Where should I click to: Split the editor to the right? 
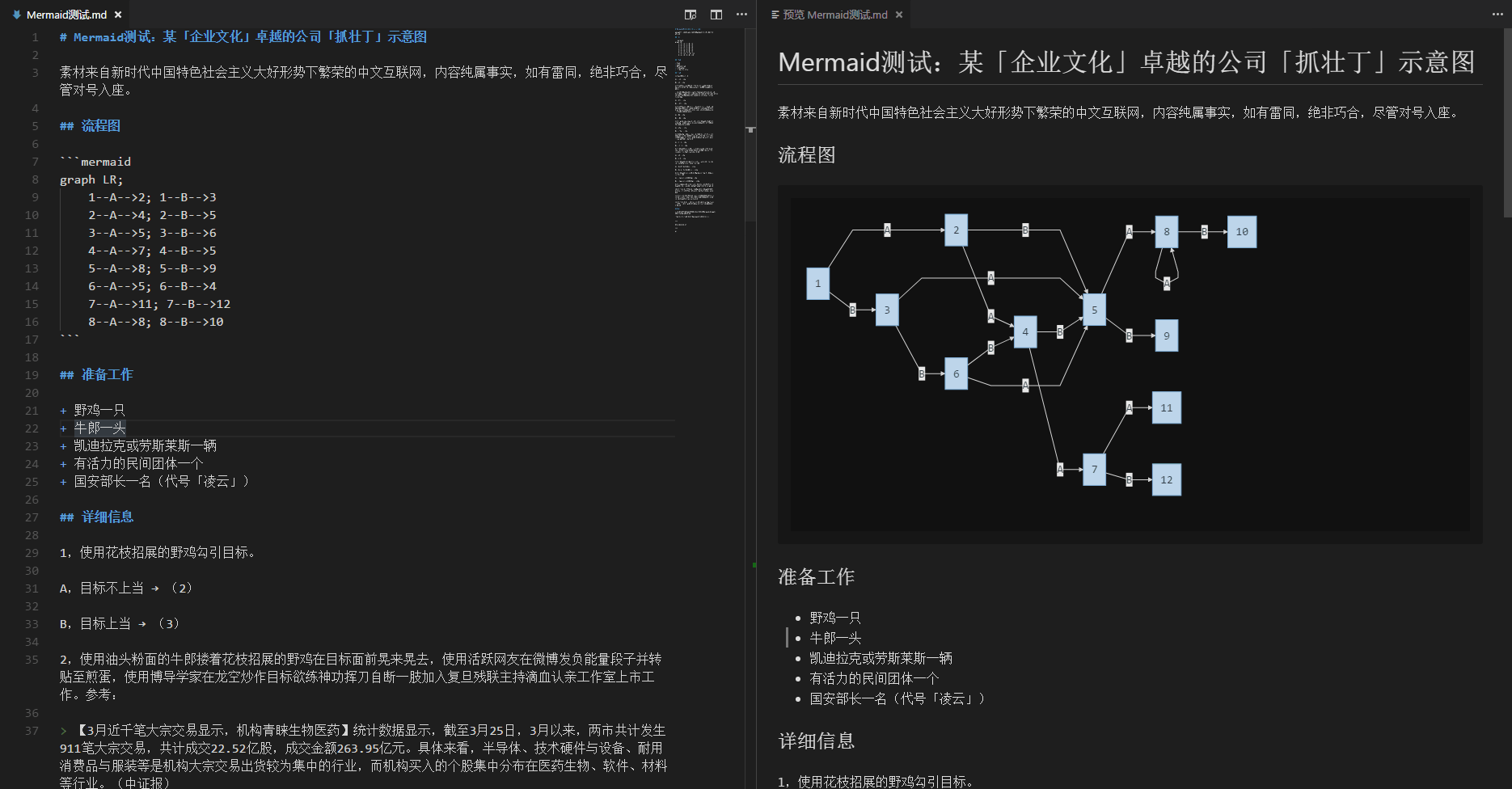[716, 15]
